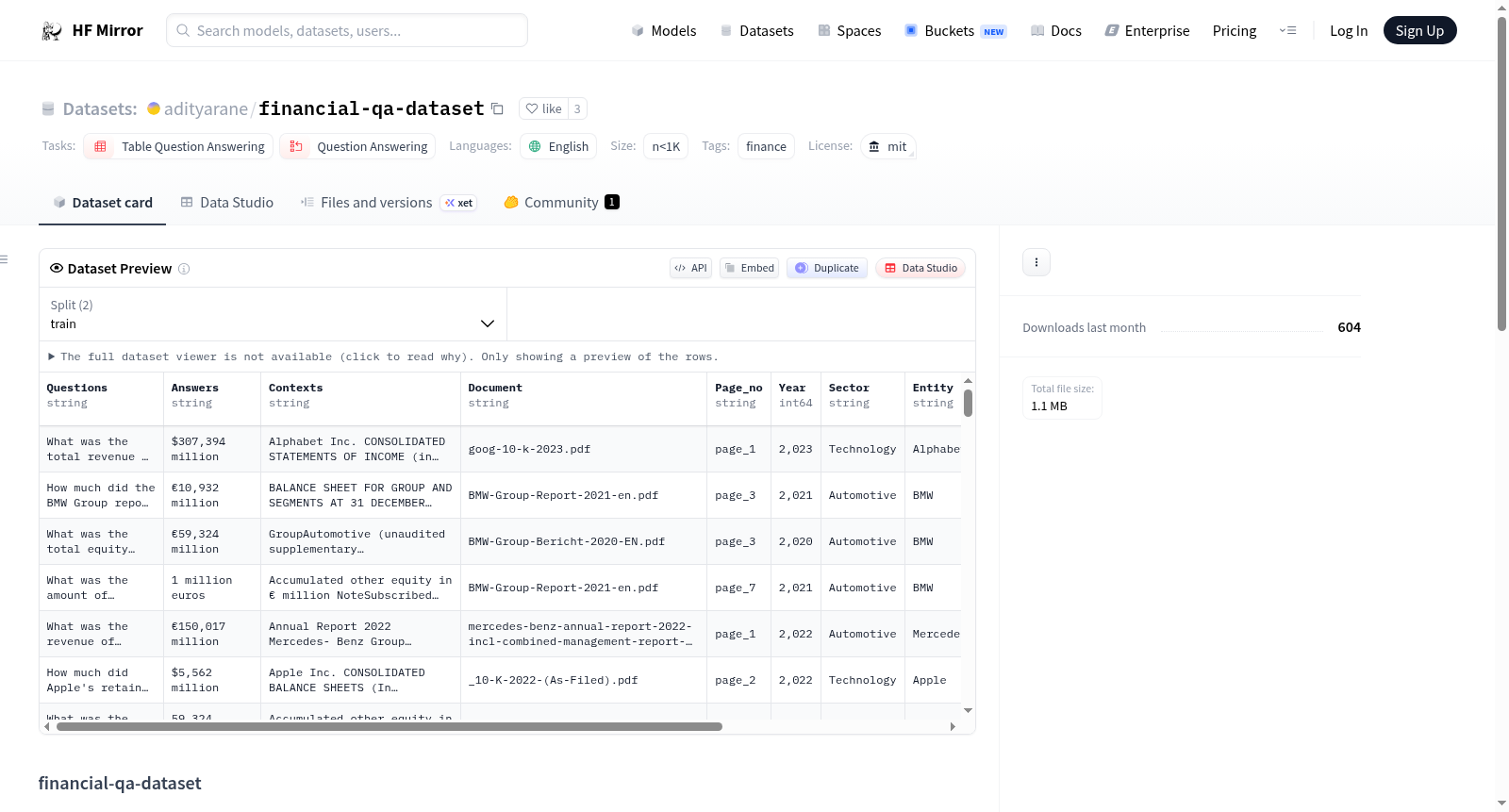Go to Spaces
Viewport: 1509px width, 812px height.
click(850, 31)
